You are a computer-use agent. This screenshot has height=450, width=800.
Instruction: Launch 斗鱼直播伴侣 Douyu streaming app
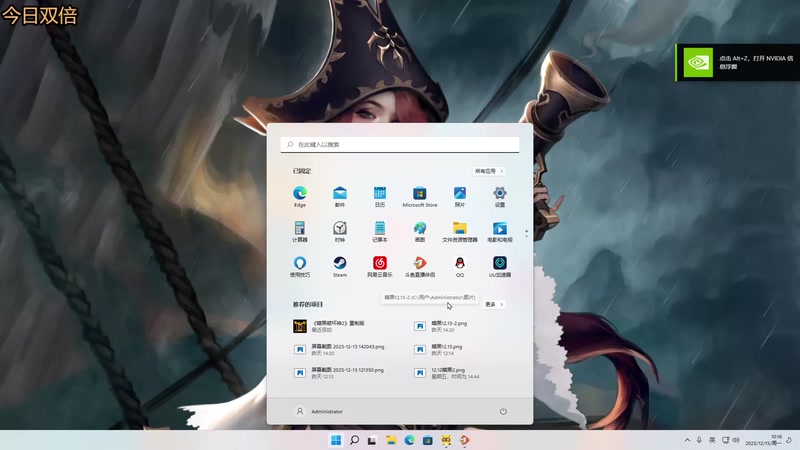(x=420, y=266)
